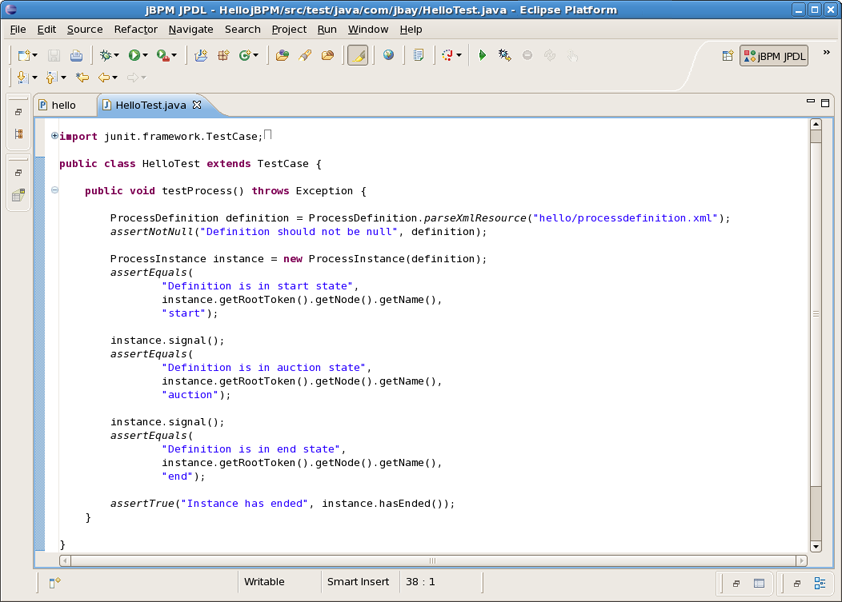The image size is (842, 602).
Task: Open the web browser globe icon
Action: [388, 56]
